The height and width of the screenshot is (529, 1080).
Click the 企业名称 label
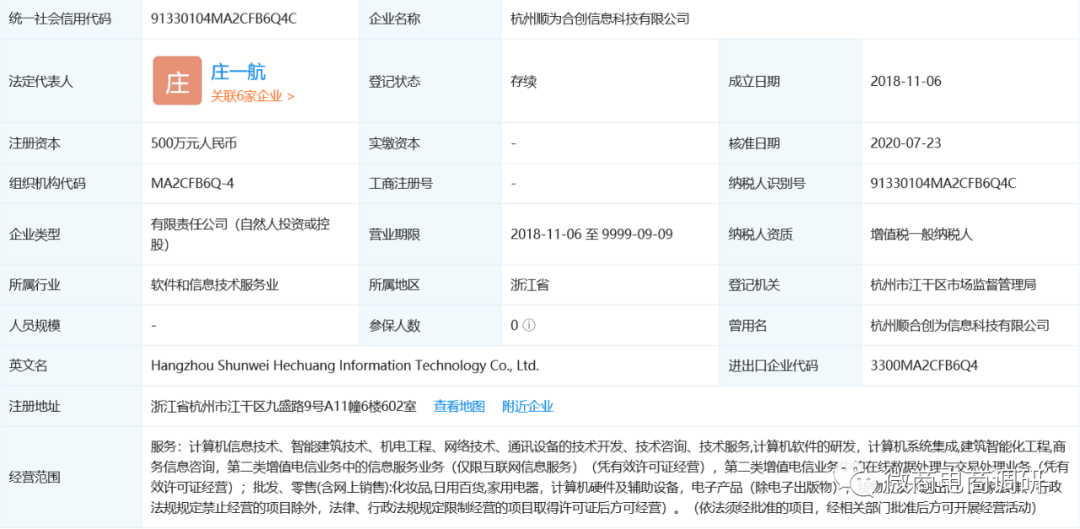point(395,19)
